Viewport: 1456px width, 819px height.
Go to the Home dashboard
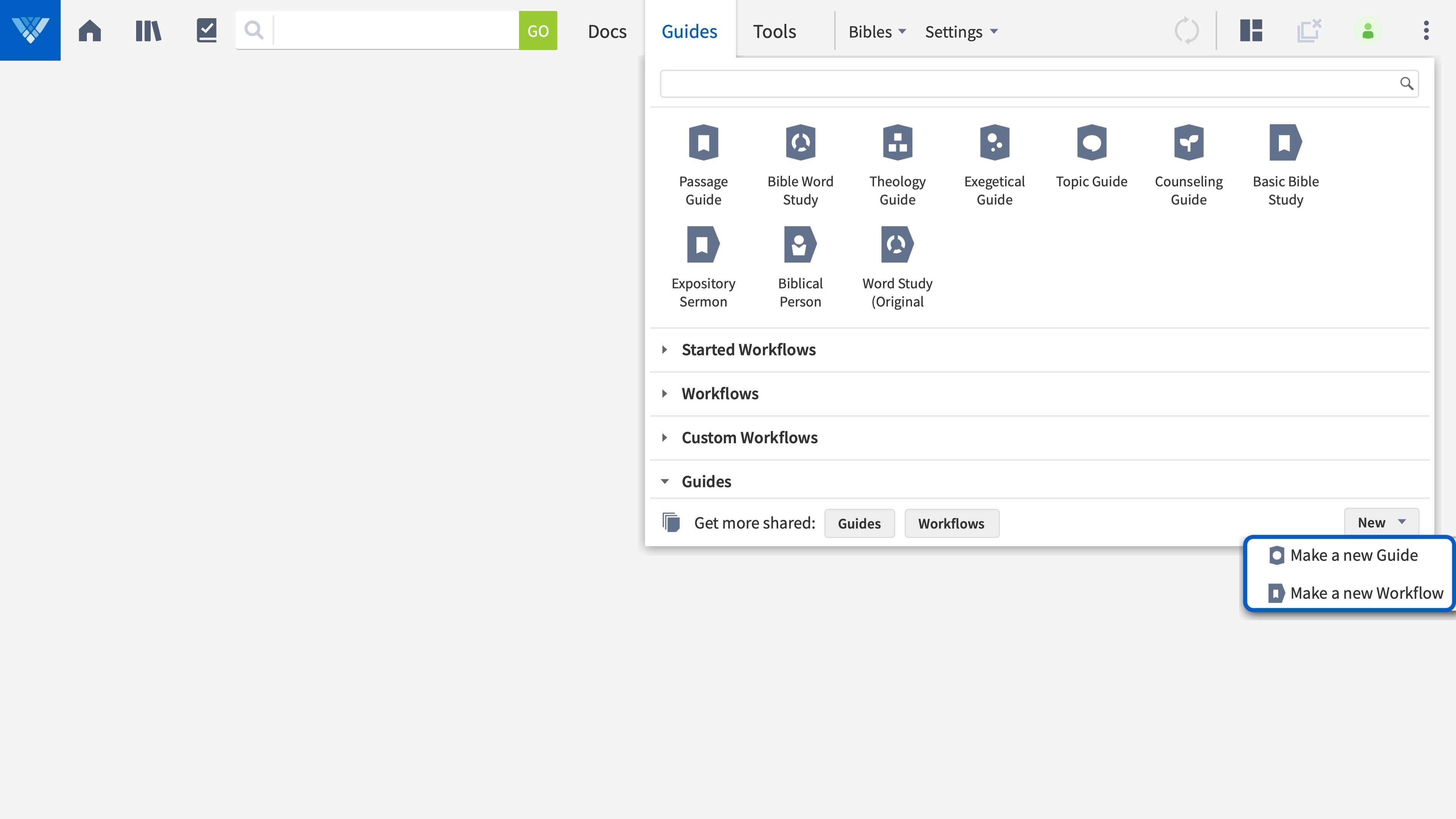[90, 30]
